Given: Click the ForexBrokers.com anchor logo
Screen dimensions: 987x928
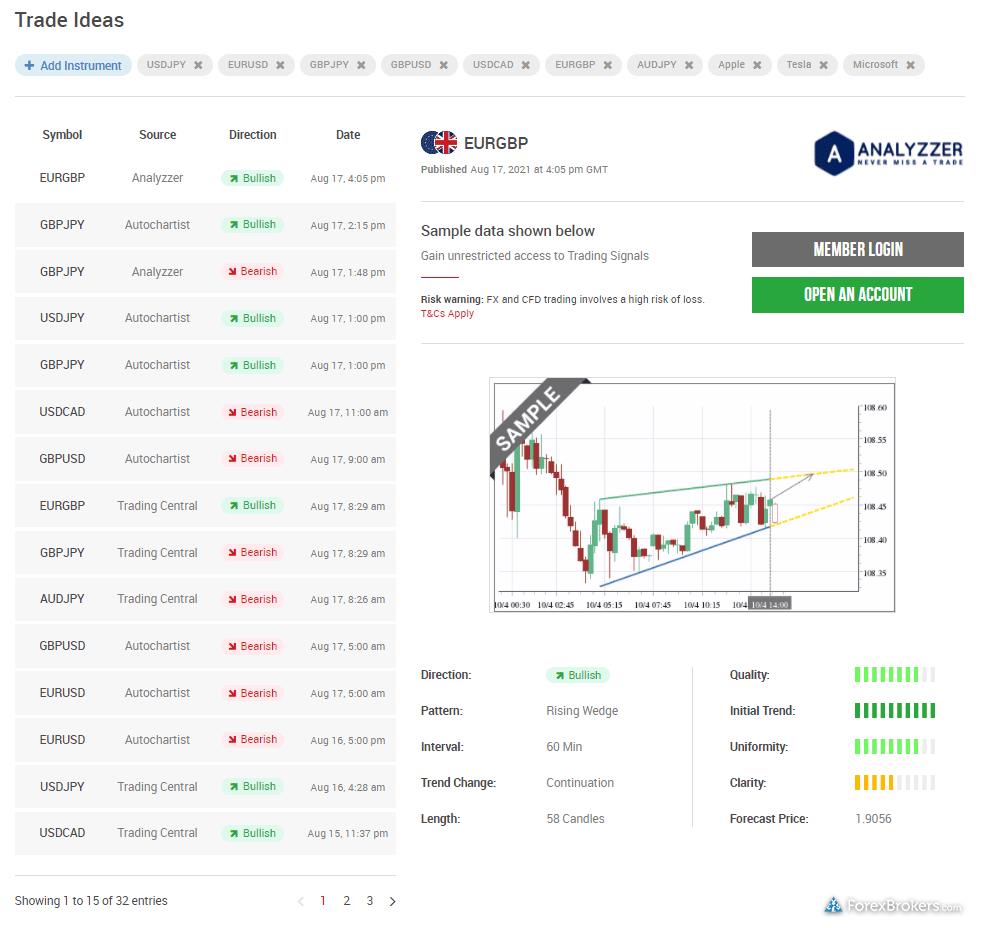Looking at the screenshot, I should pos(833,903).
